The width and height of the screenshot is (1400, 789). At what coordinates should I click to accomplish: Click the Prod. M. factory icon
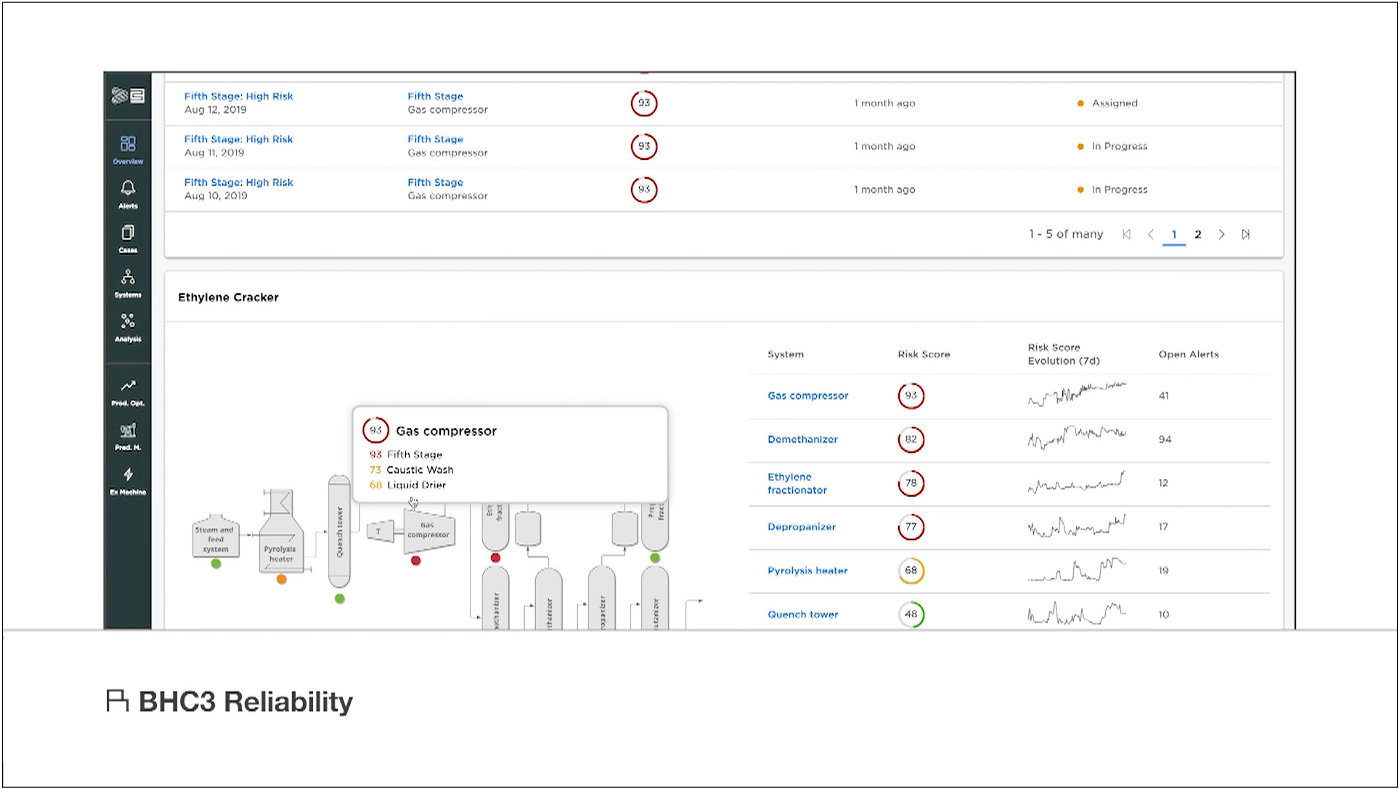pos(128,430)
